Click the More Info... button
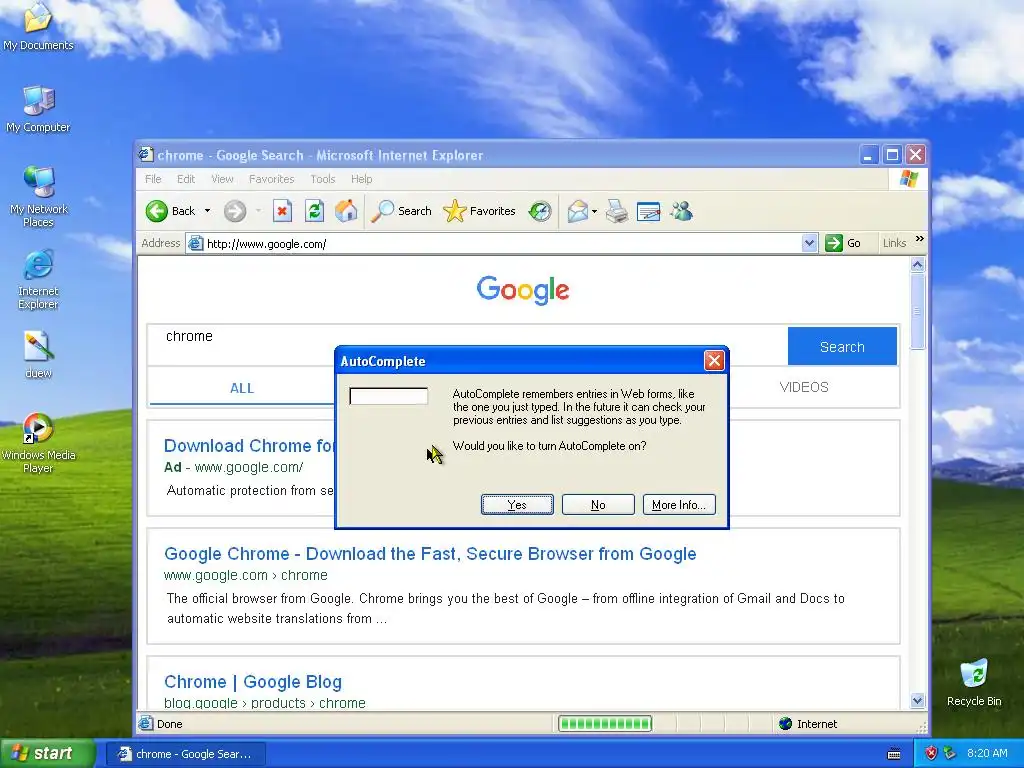The width and height of the screenshot is (1024, 768). tap(679, 504)
